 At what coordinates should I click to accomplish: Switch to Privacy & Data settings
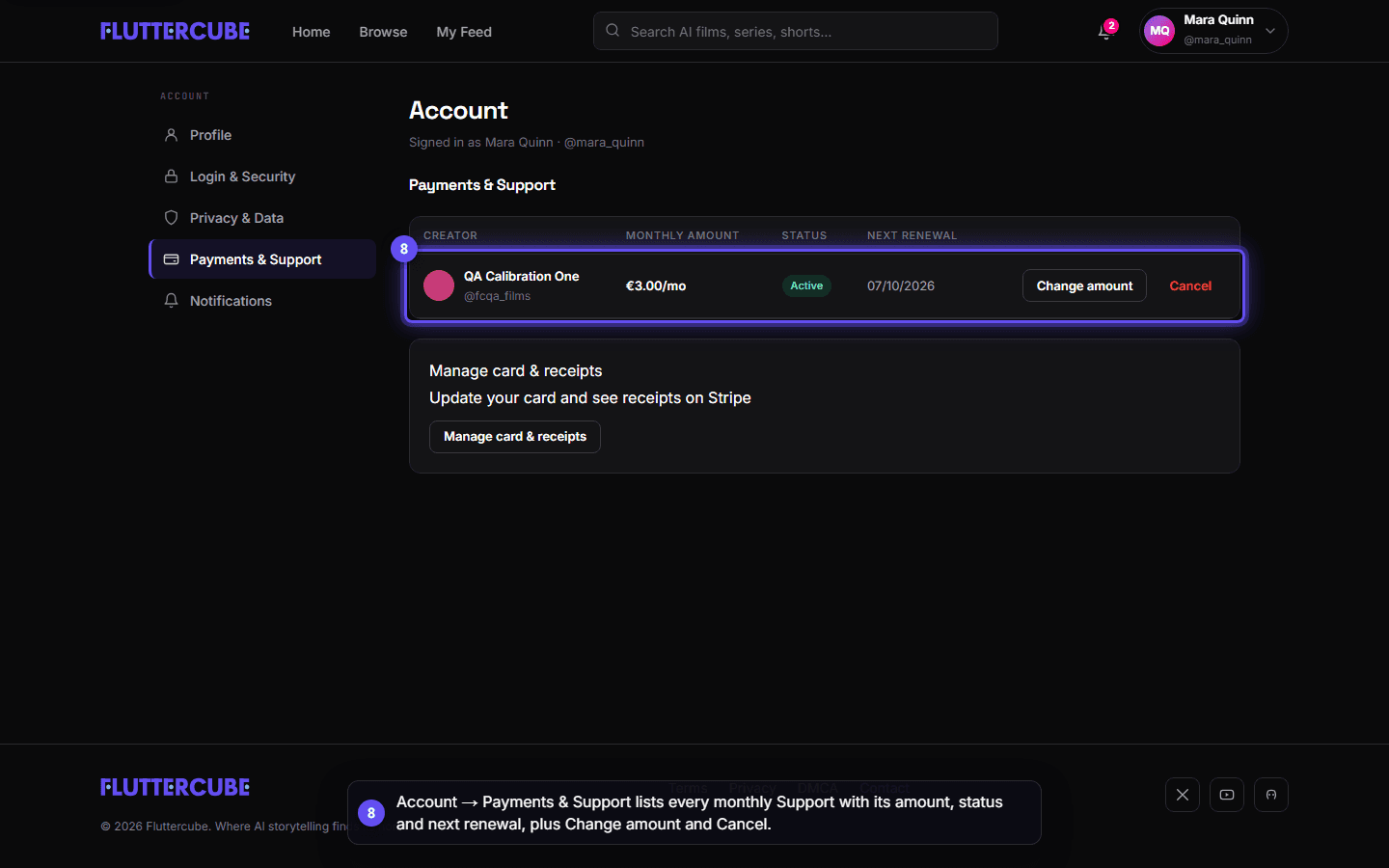click(x=262, y=218)
